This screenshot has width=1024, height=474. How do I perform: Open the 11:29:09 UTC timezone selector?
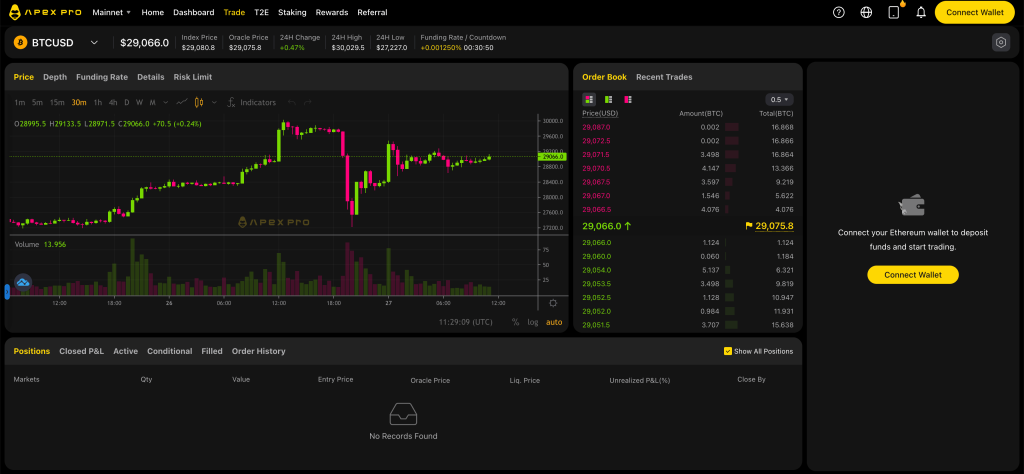(466, 322)
